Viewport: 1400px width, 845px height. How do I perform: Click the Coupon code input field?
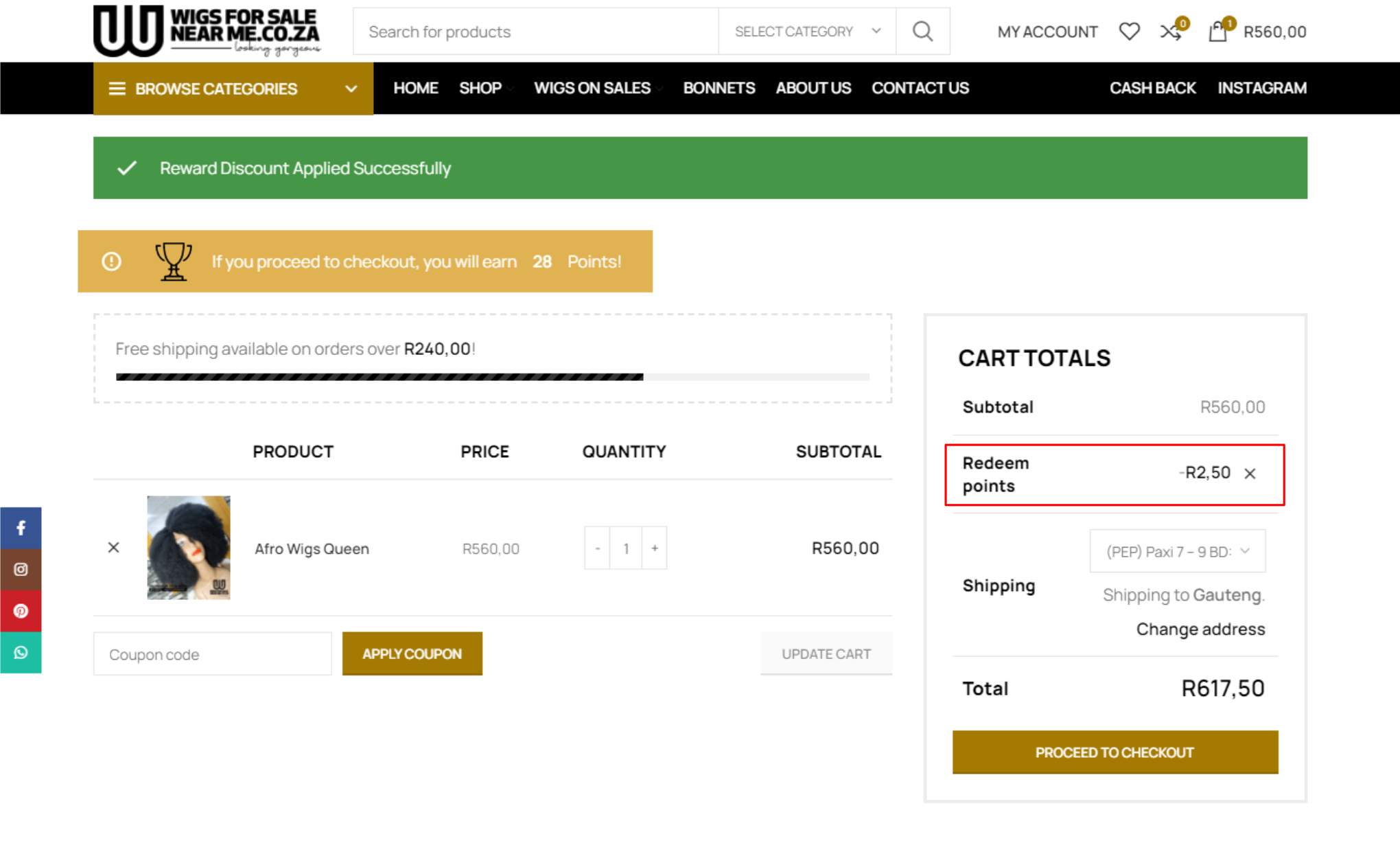213,654
